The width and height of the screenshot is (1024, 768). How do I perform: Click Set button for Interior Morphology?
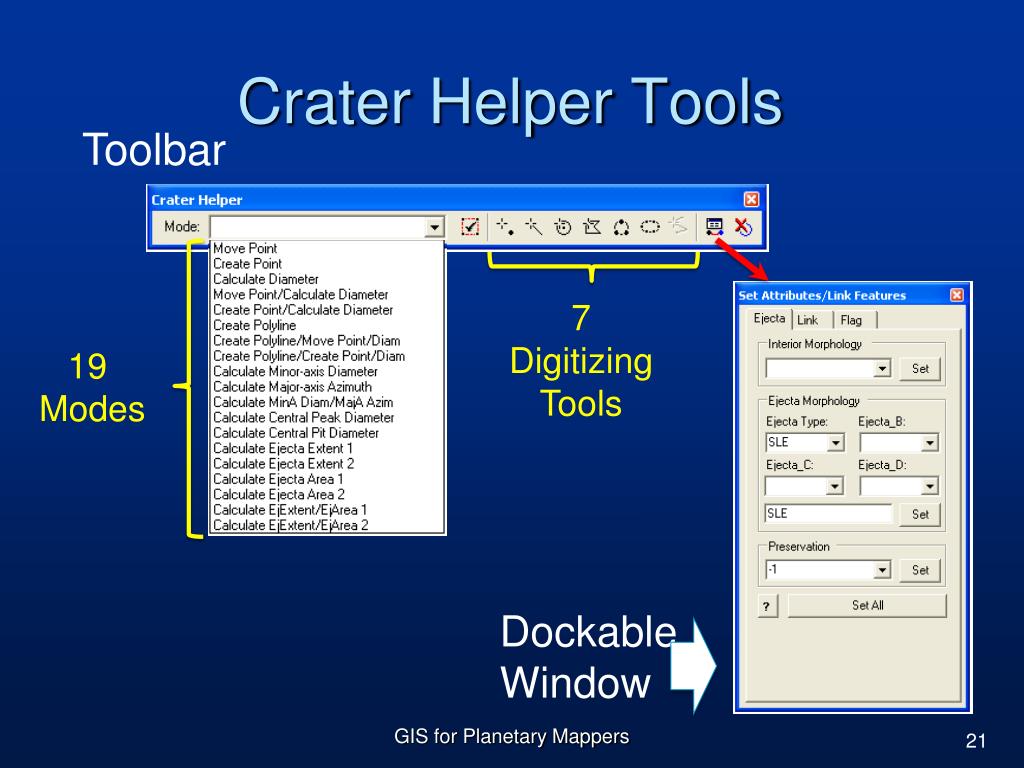[920, 368]
